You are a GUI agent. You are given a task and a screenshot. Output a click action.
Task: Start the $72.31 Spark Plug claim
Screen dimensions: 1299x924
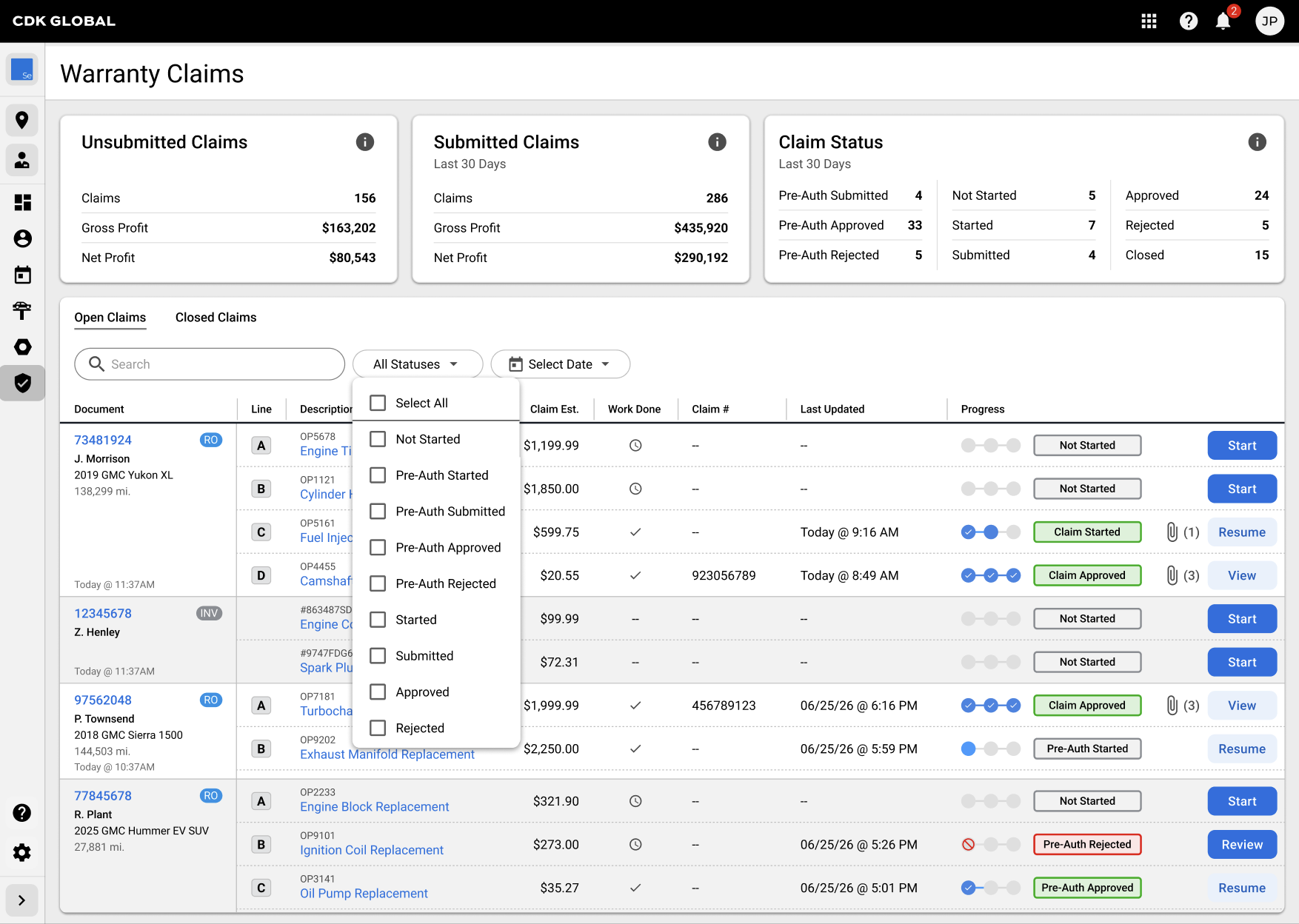[1242, 662]
